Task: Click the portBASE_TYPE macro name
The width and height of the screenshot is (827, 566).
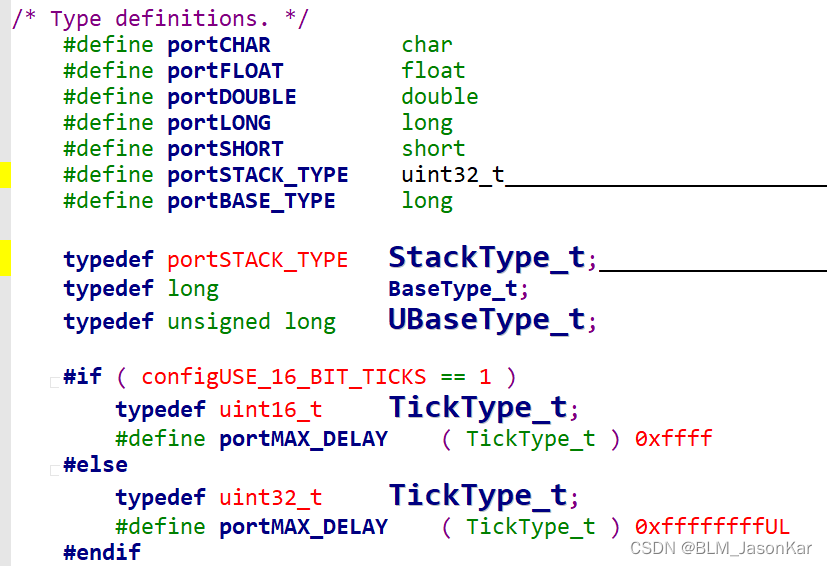Action: (251, 201)
